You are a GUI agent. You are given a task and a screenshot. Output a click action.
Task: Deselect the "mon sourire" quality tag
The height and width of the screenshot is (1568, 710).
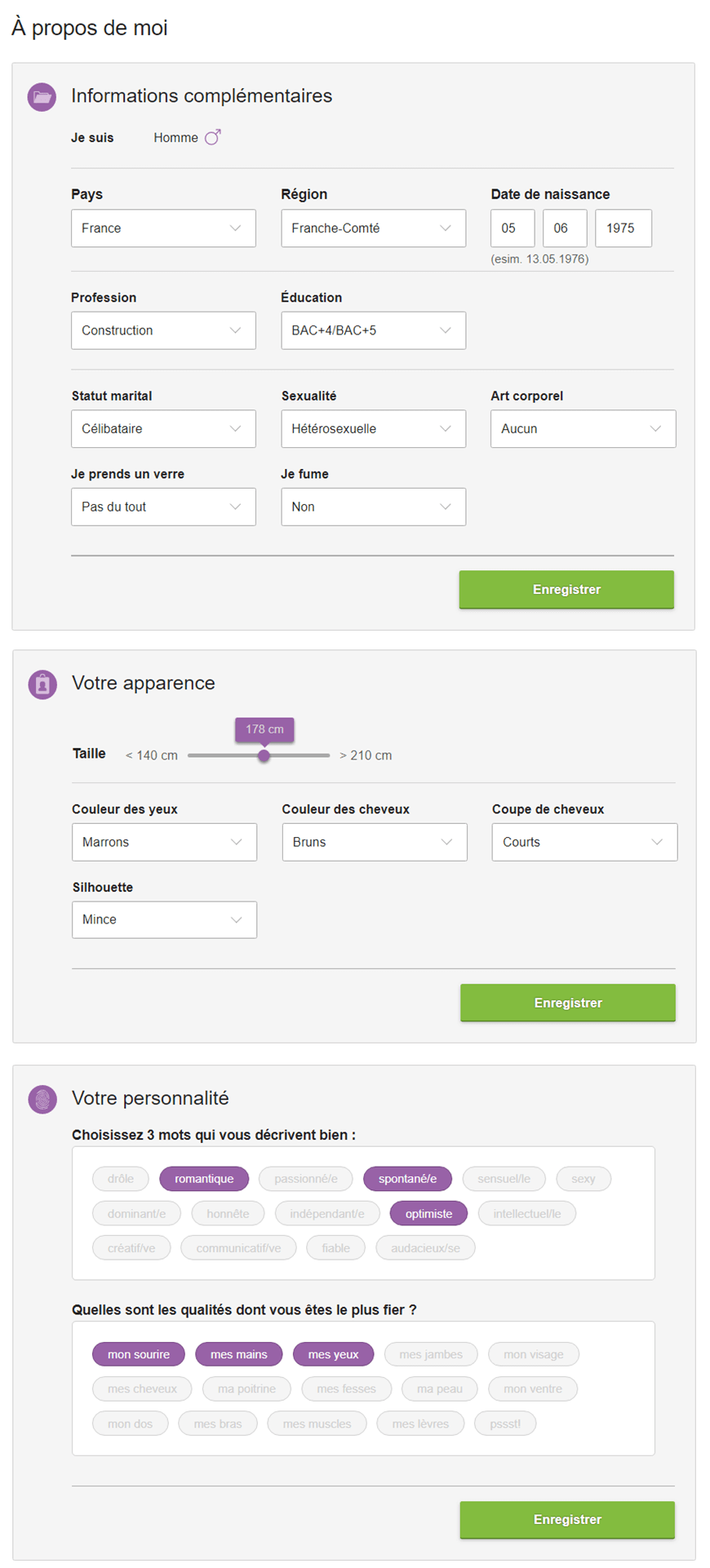pyautogui.click(x=139, y=1354)
